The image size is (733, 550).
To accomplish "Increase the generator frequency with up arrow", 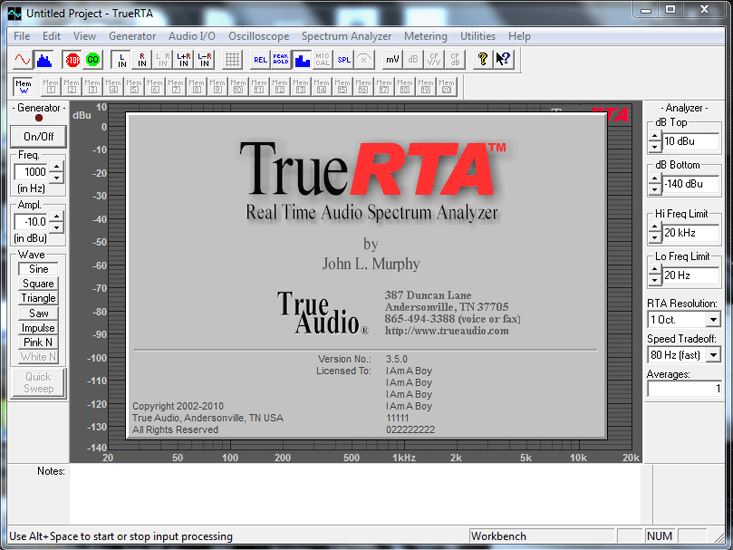I will pos(57,167).
